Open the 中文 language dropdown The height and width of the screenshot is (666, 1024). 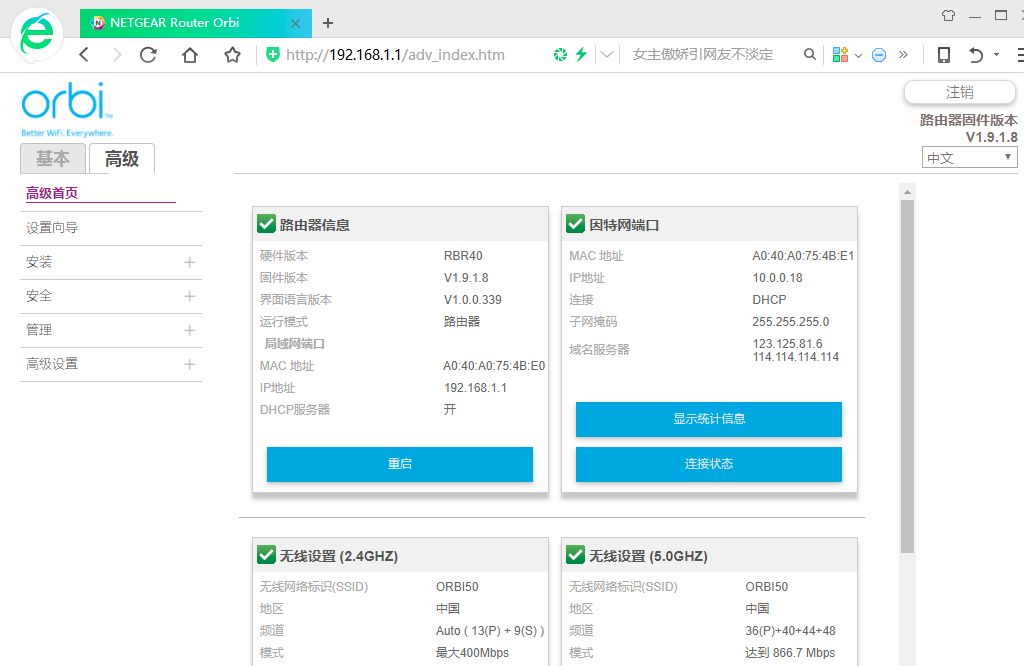click(969, 157)
